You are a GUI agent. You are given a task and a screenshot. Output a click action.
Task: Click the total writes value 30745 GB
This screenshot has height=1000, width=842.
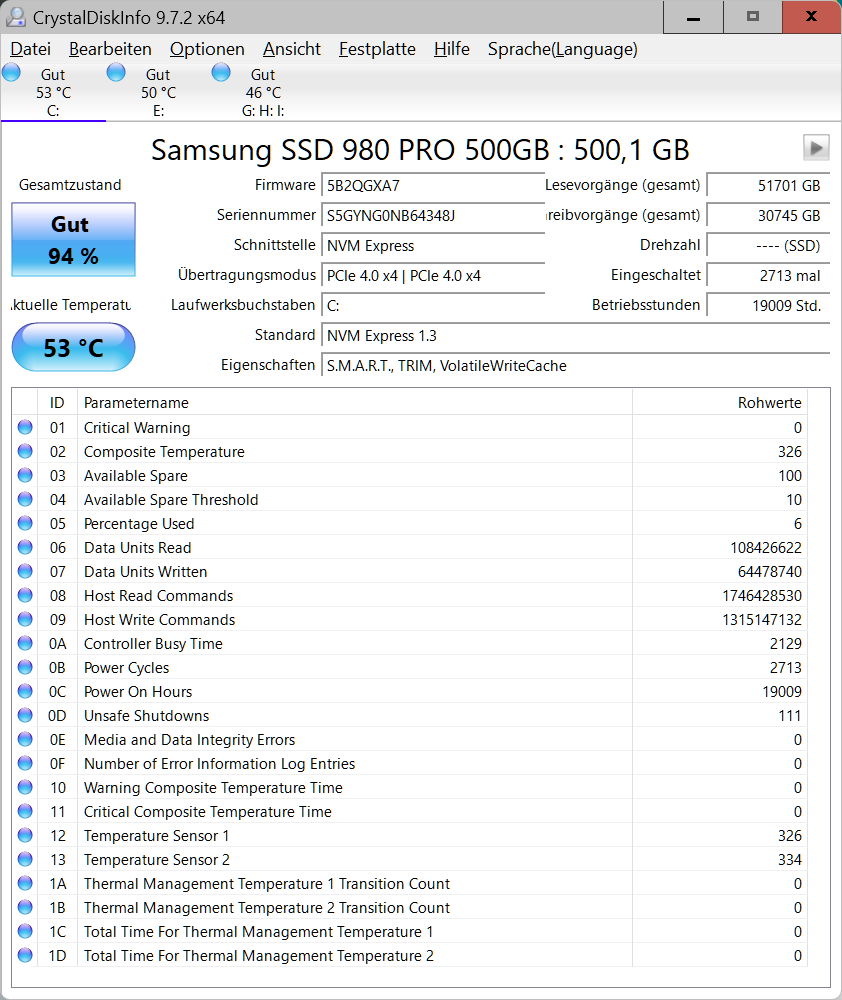click(x=768, y=216)
